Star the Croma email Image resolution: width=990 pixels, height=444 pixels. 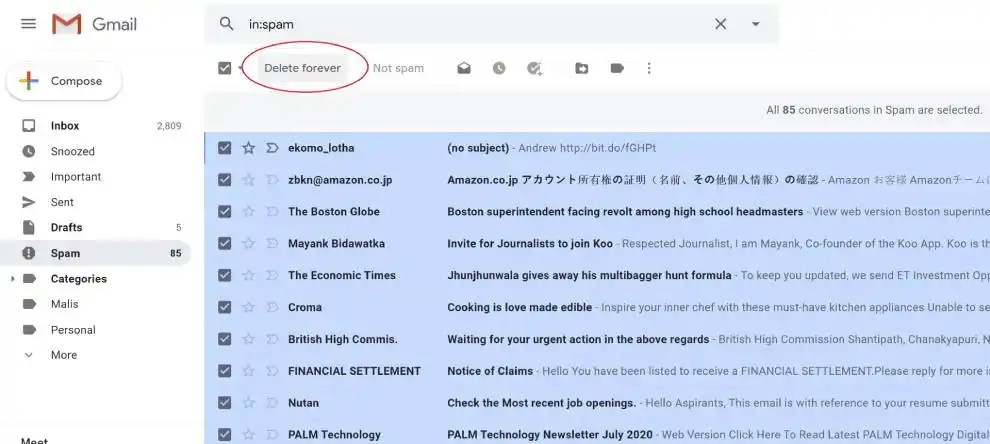coord(249,307)
